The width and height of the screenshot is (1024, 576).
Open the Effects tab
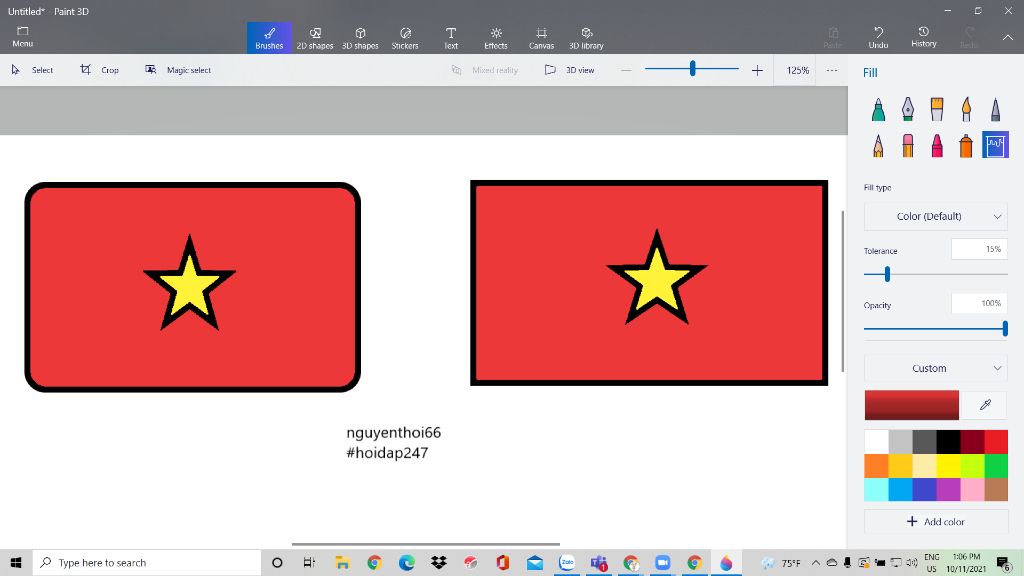(x=496, y=37)
